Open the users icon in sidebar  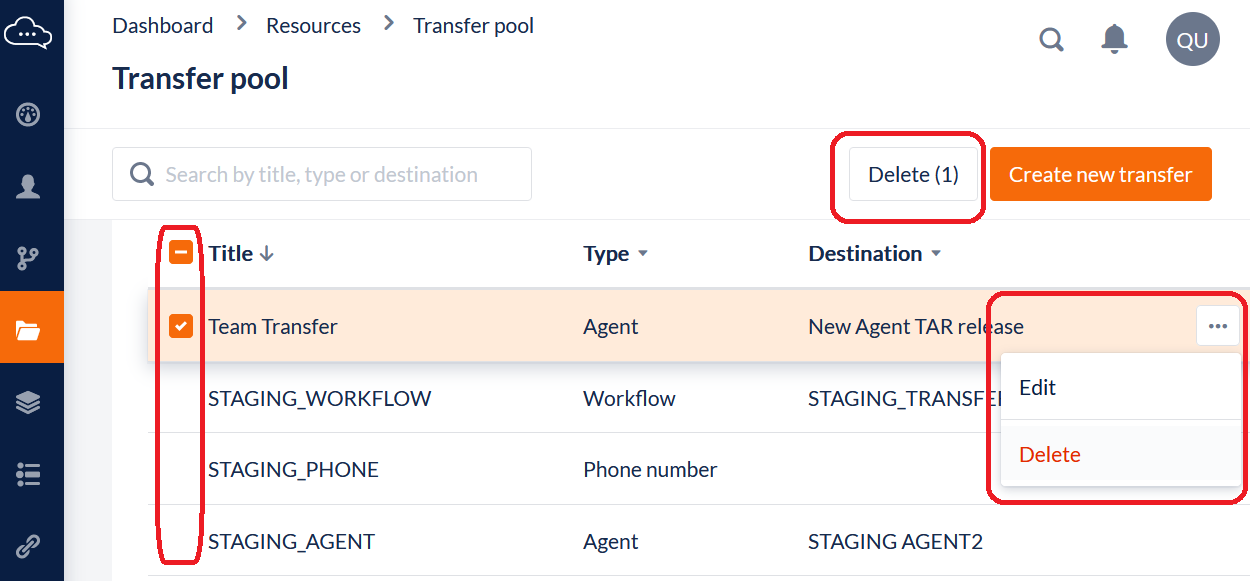point(28,187)
